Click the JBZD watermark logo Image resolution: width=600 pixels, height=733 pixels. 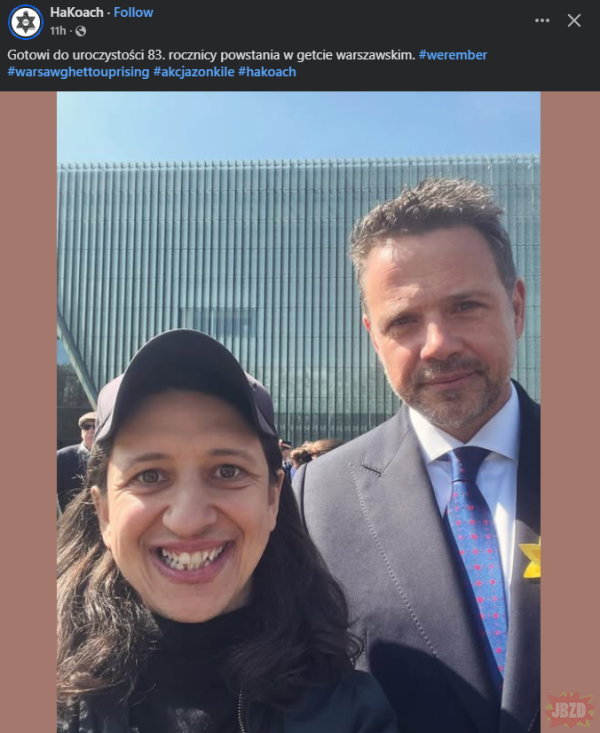pyautogui.click(x=570, y=710)
